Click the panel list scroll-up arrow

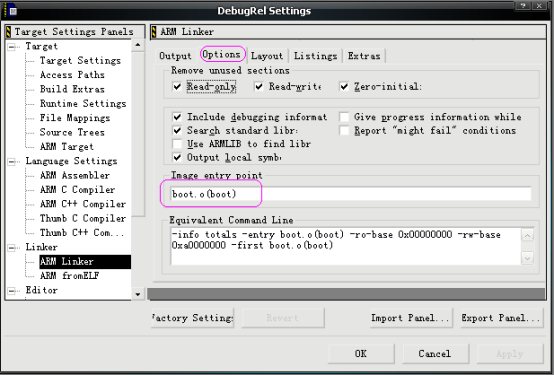(x=138, y=45)
